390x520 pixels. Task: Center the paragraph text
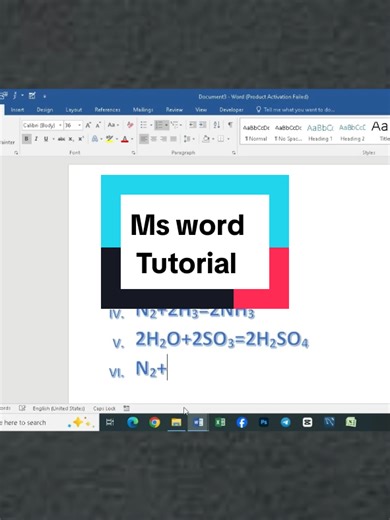pos(154,139)
